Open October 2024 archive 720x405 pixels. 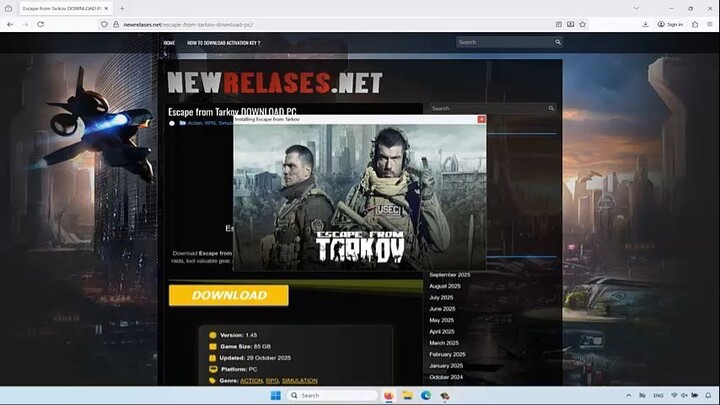446,377
